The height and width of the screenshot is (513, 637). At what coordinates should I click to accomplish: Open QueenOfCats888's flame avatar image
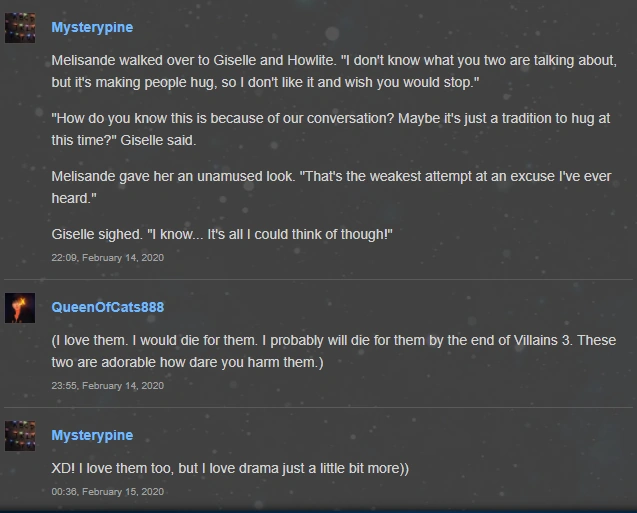(20, 307)
